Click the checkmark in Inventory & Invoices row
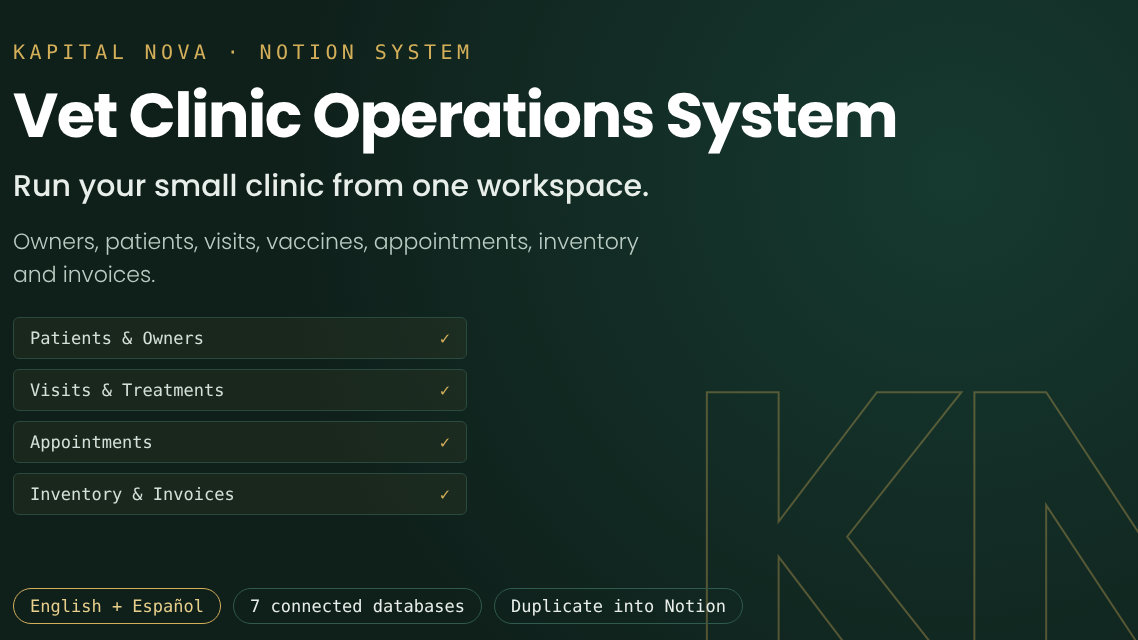The height and width of the screenshot is (640, 1138). tap(444, 495)
